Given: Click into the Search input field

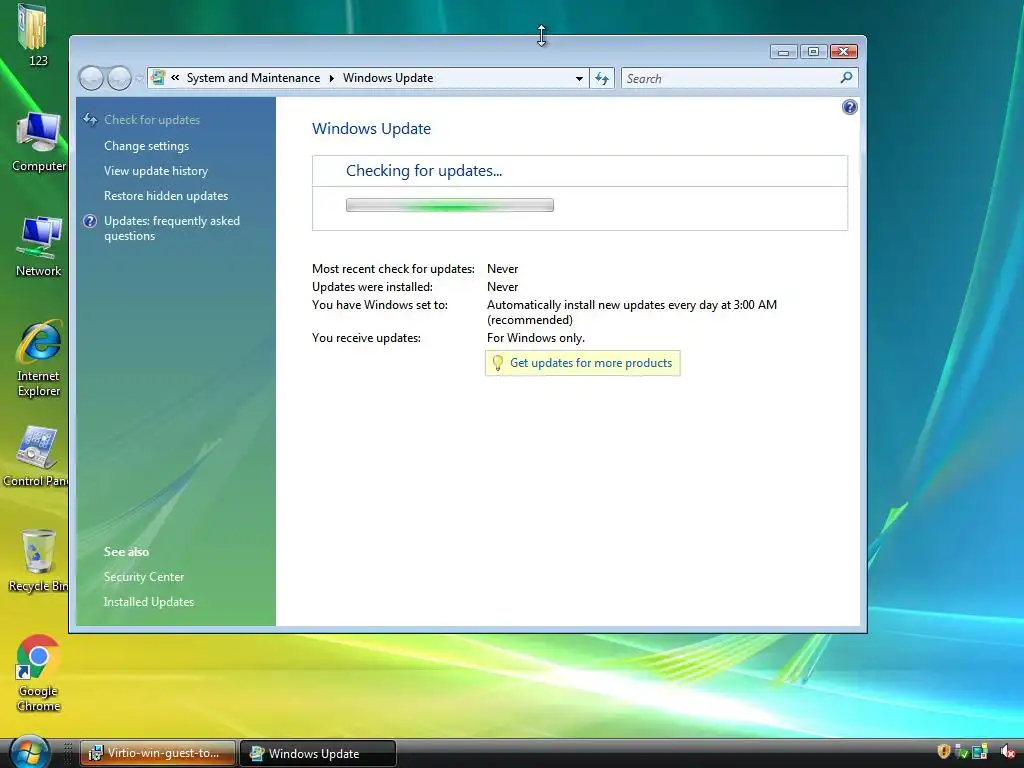Looking at the screenshot, I should click(730, 78).
